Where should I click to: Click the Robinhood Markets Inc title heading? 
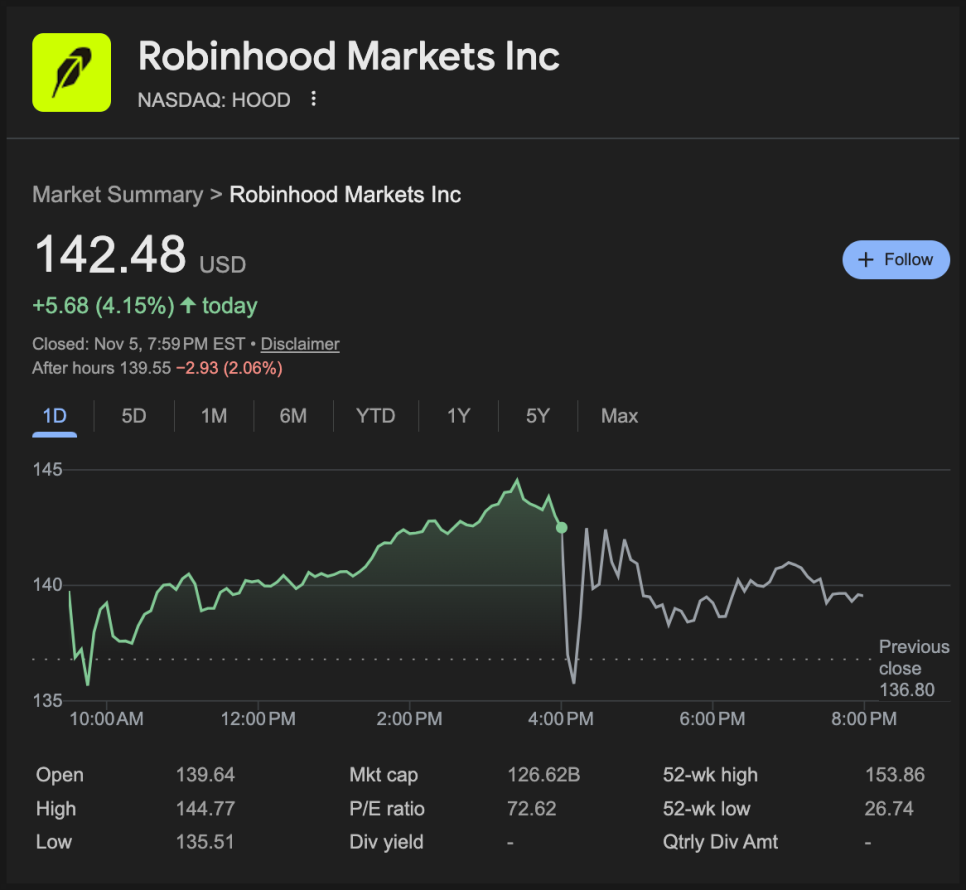[x=348, y=56]
